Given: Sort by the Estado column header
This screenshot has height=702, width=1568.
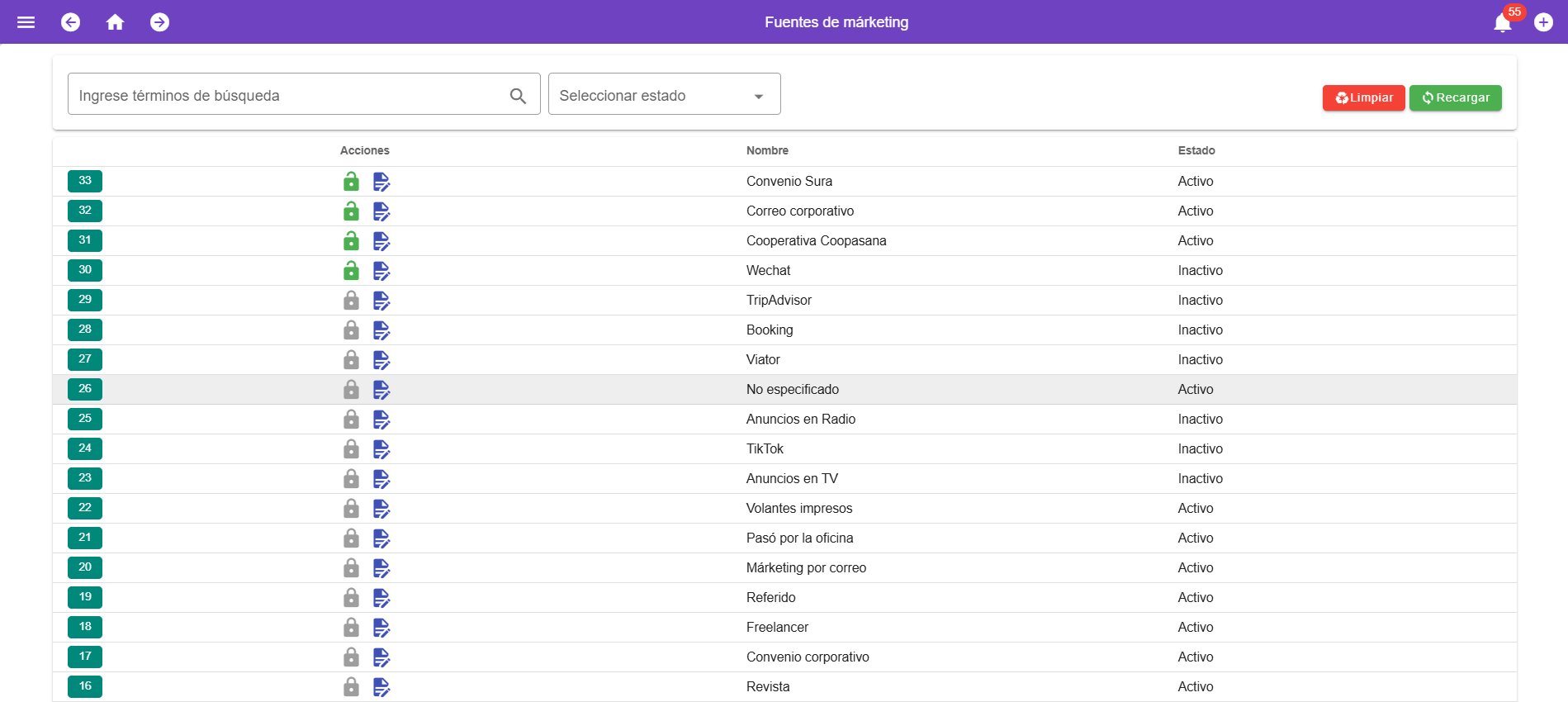Looking at the screenshot, I should pos(1196,150).
